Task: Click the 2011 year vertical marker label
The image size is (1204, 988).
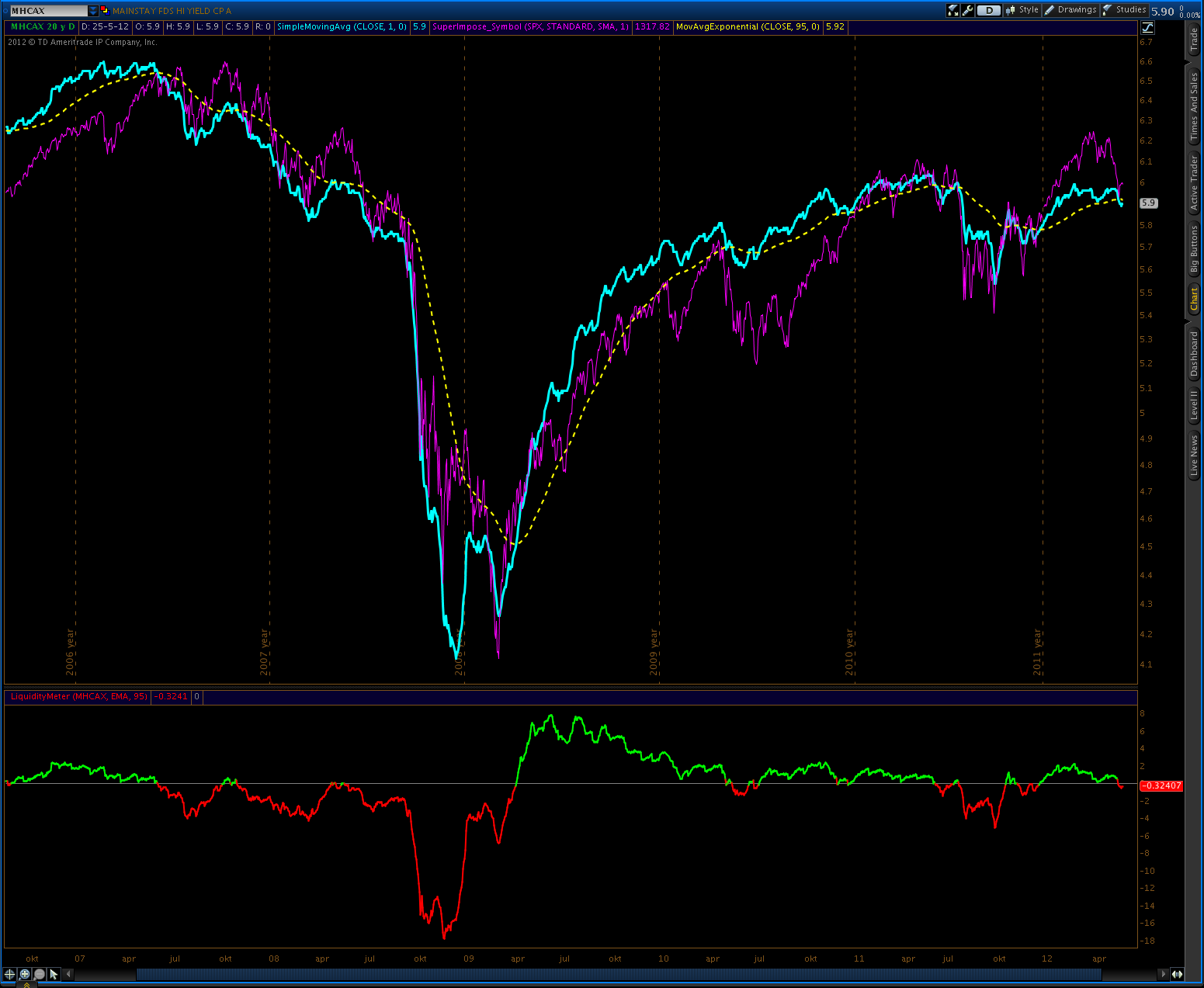Action: (1037, 652)
